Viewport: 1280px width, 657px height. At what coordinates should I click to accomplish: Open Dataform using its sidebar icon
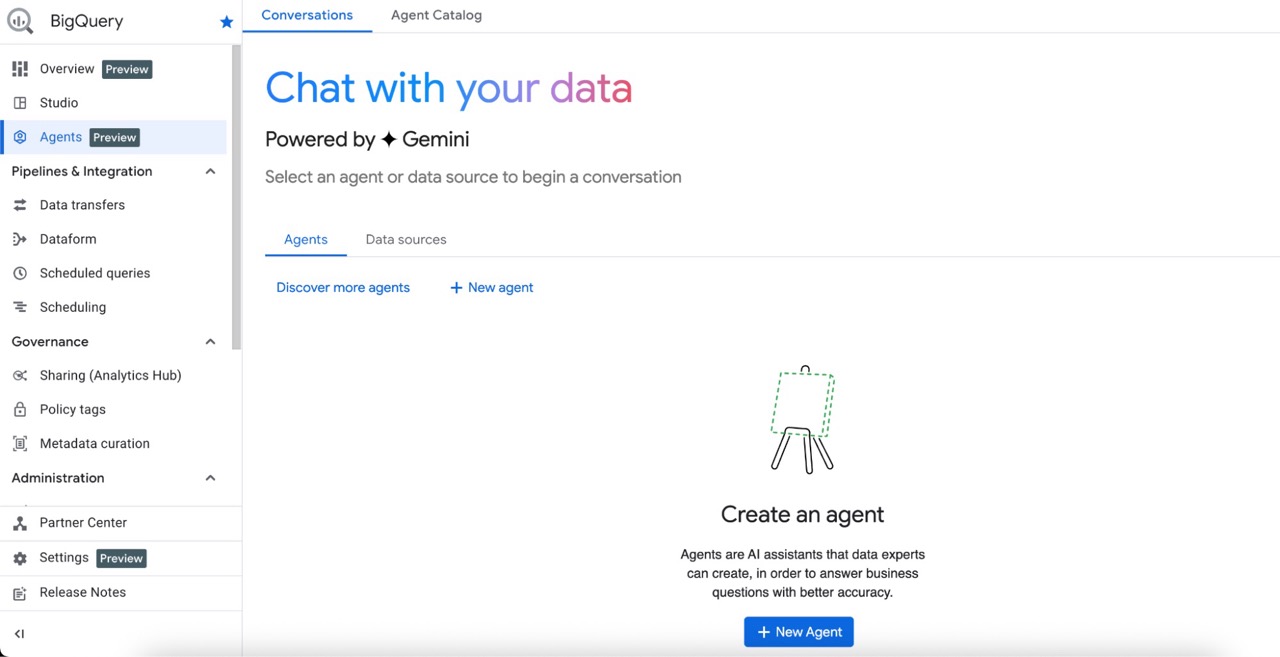coord(20,239)
